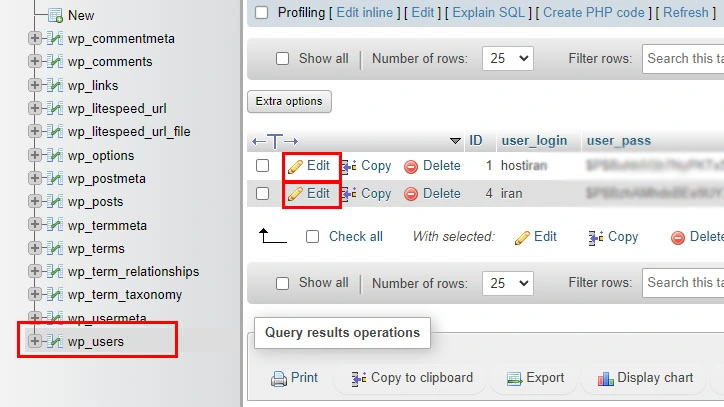724x407 pixels.
Task: Open the wp_postmeta table
Action: tap(107, 178)
